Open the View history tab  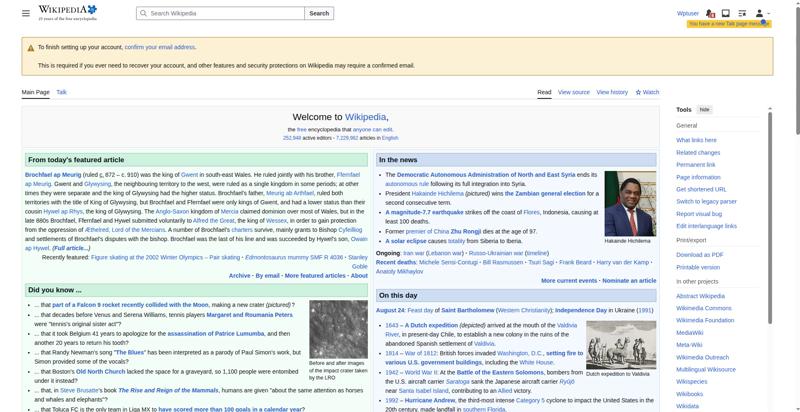[612, 92]
